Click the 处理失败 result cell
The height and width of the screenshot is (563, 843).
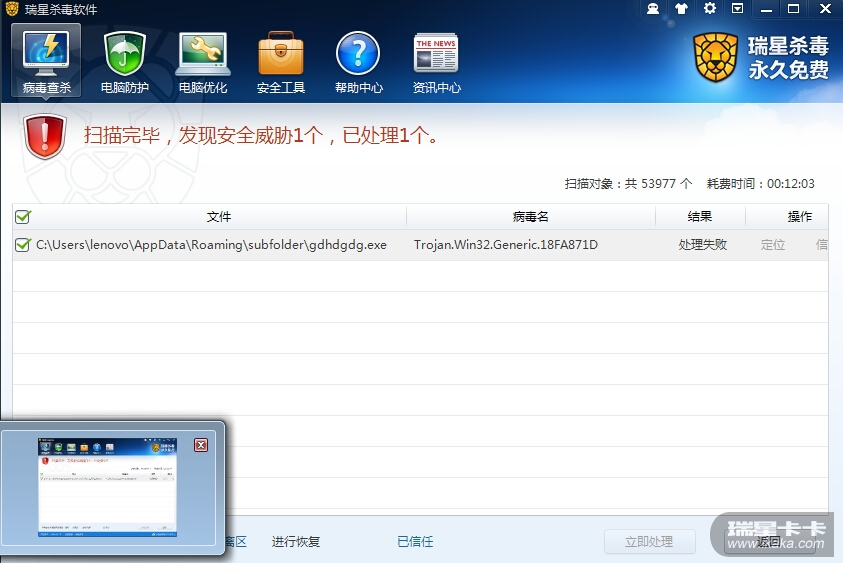coord(703,245)
